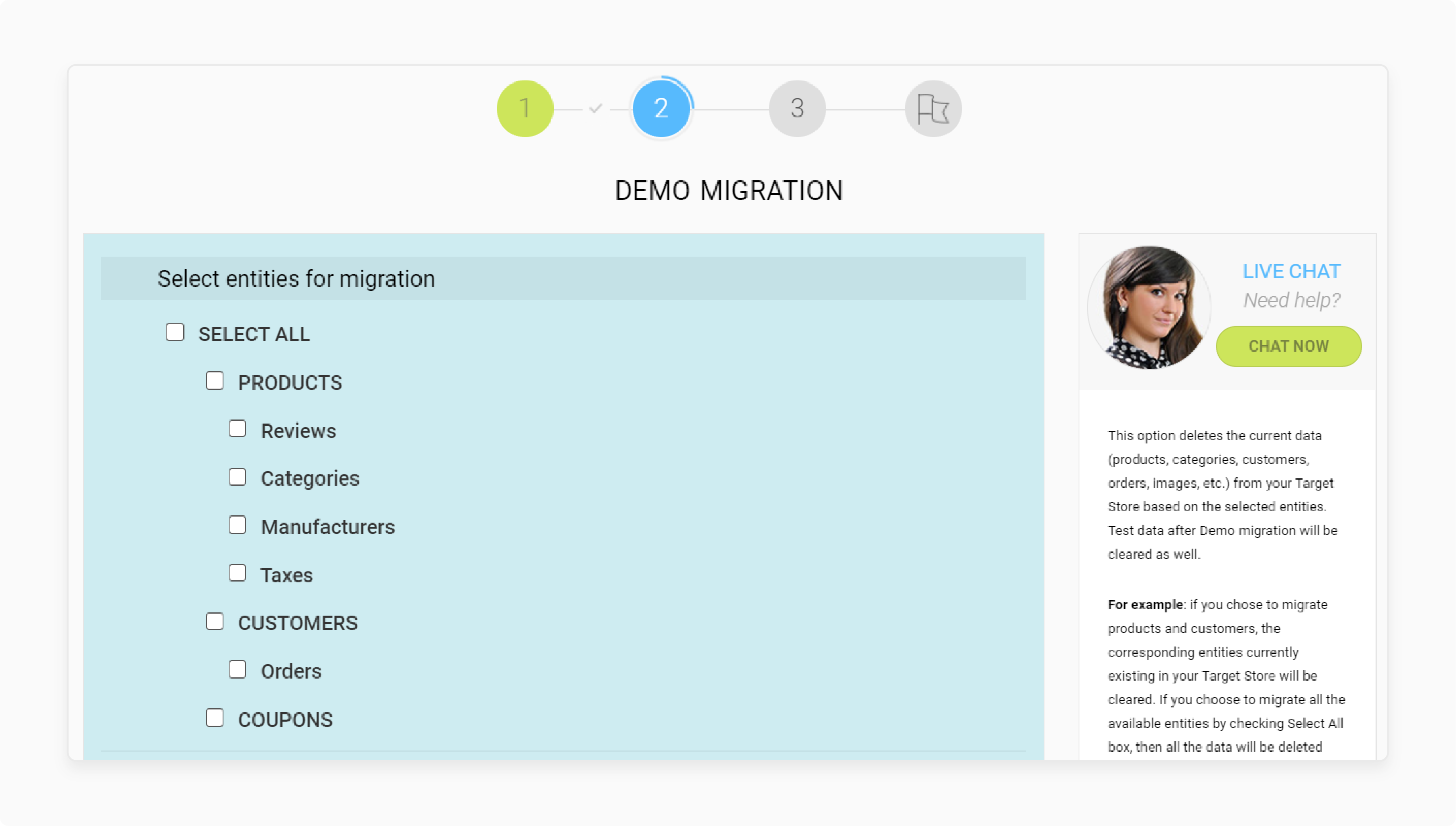Viewport: 1456px width, 826px height.
Task: Click the PRODUCTS label text
Action: [290, 383]
